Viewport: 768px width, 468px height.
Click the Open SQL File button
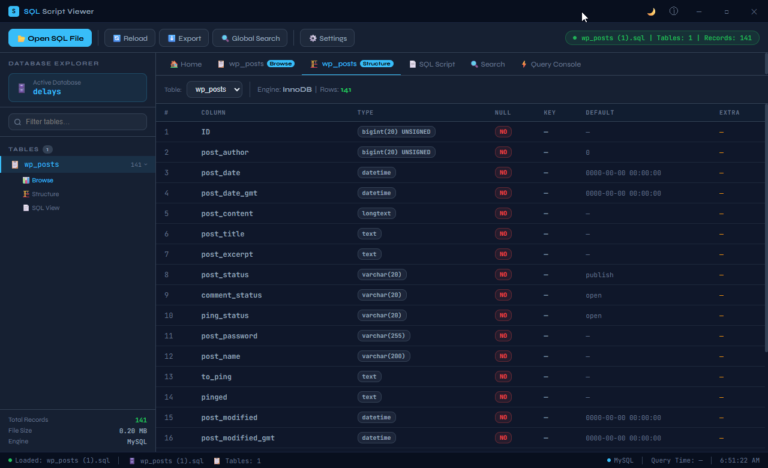click(50, 38)
